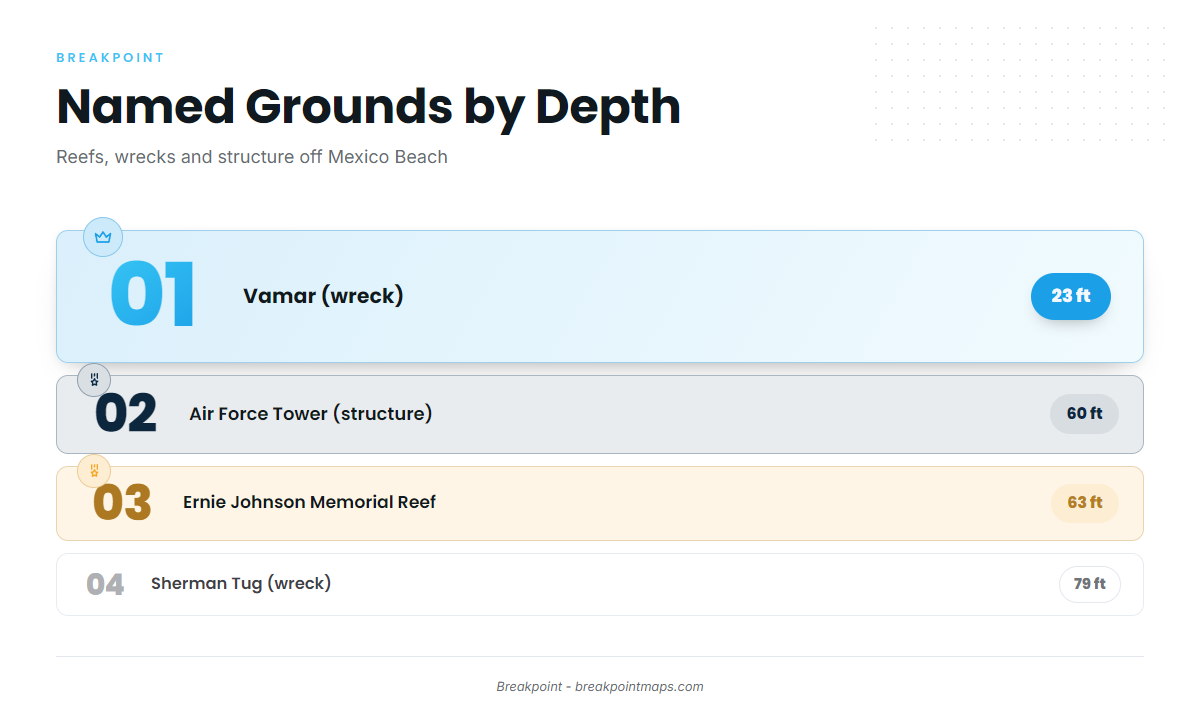Select the 60 ft depth badge
The image size is (1200, 721).
1084,414
